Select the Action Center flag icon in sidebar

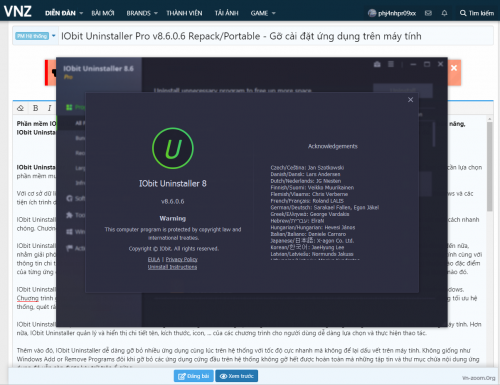(x=69, y=248)
